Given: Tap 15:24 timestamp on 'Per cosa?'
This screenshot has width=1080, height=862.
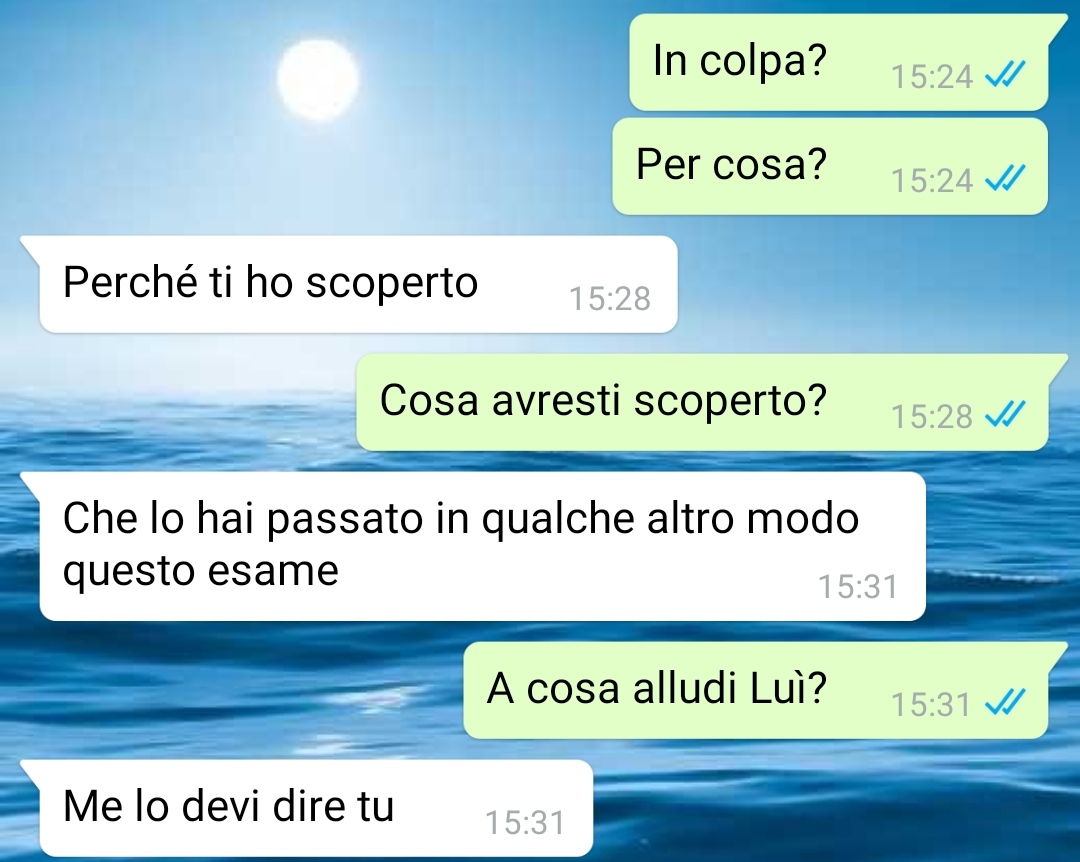Looking at the screenshot, I should pyautogui.click(x=931, y=181).
